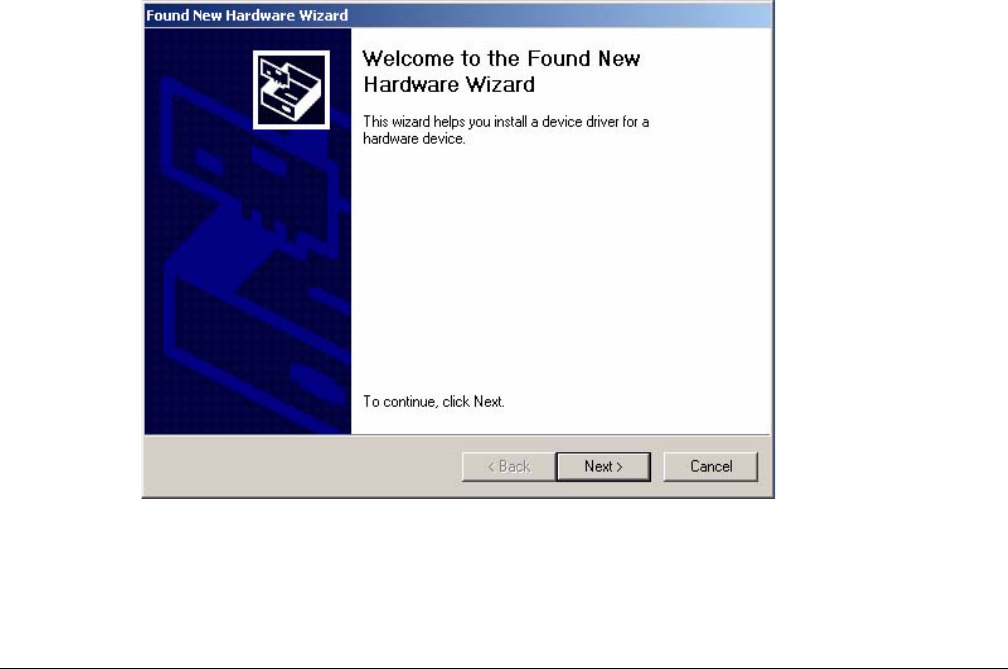Click the gray footer gap between Next and Cancel
The width and height of the screenshot is (1008, 669).
click(657, 467)
